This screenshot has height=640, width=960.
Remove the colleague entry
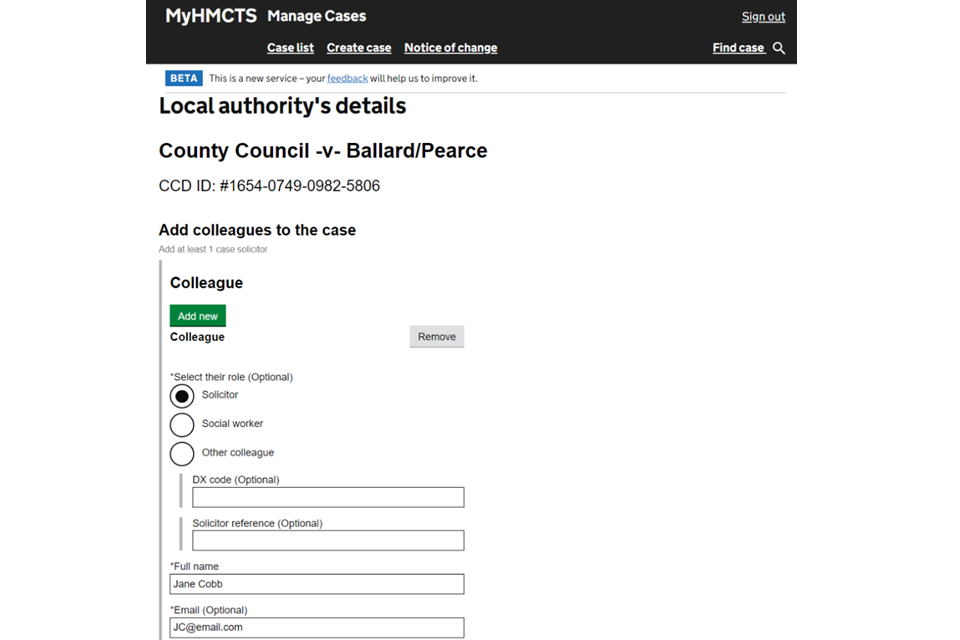click(x=437, y=337)
